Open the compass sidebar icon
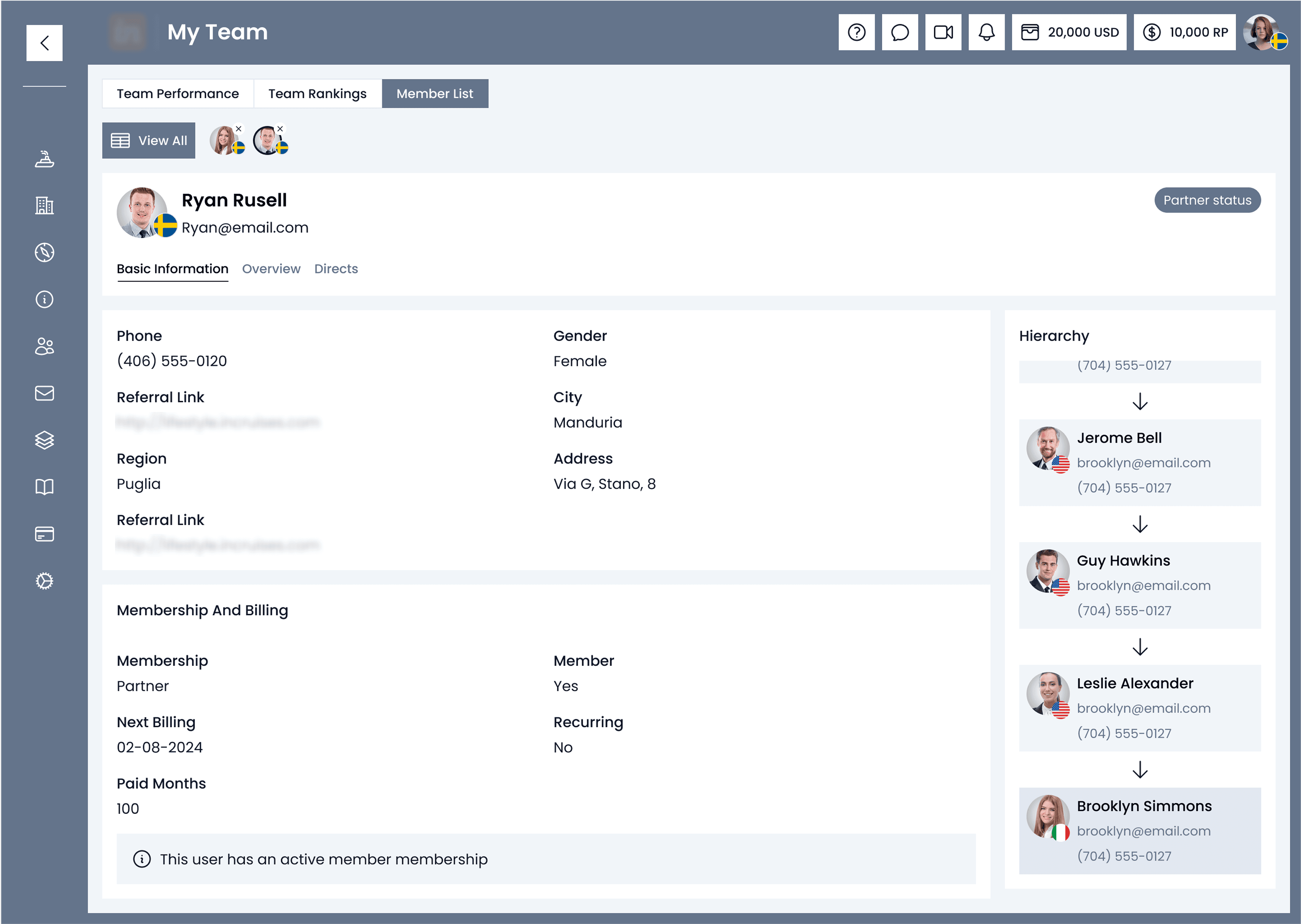This screenshot has width=1301, height=924. [44, 252]
